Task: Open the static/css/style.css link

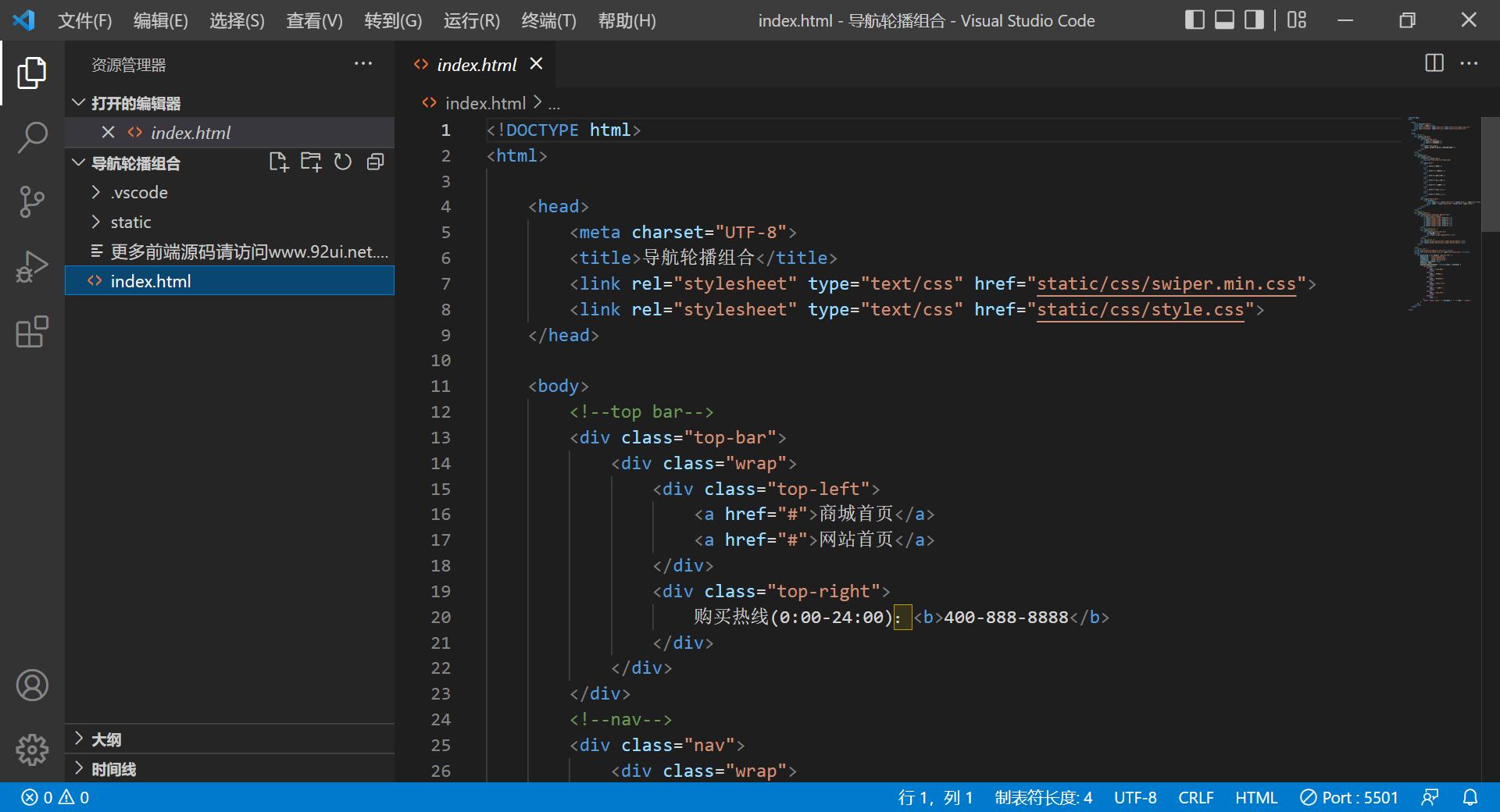Action: (1140, 310)
